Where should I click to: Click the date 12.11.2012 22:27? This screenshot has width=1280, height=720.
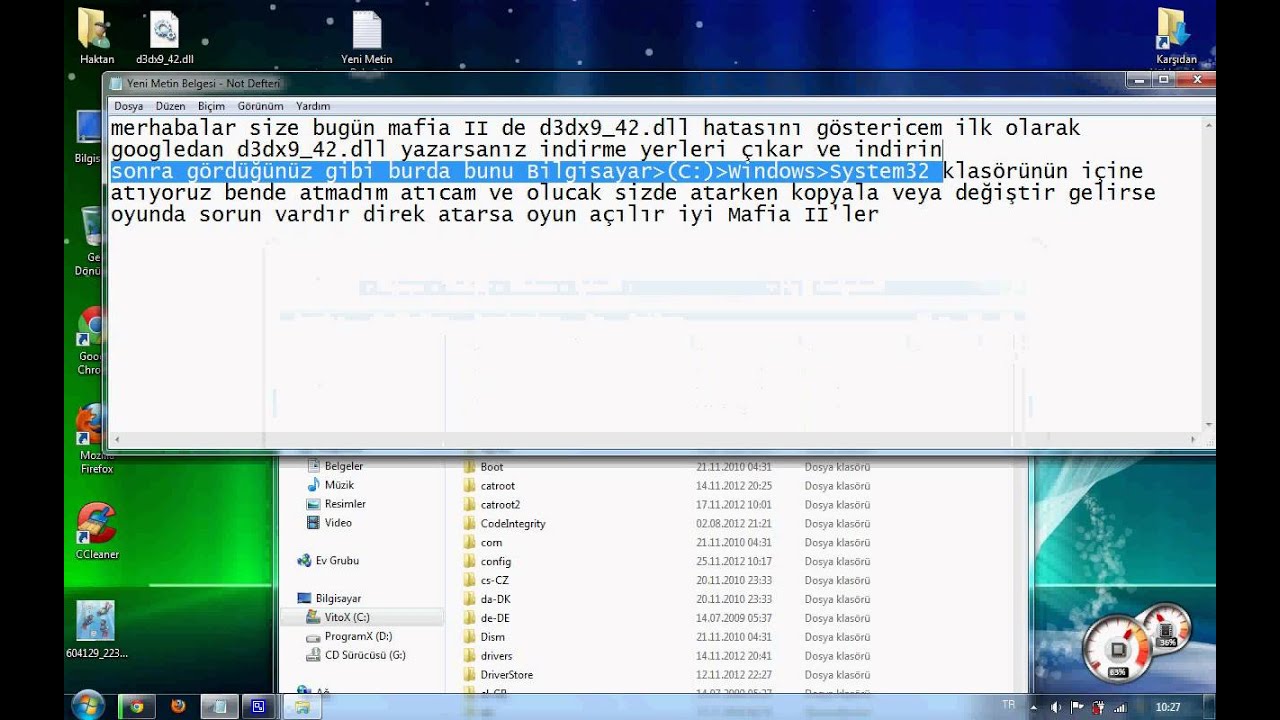[x=734, y=675]
